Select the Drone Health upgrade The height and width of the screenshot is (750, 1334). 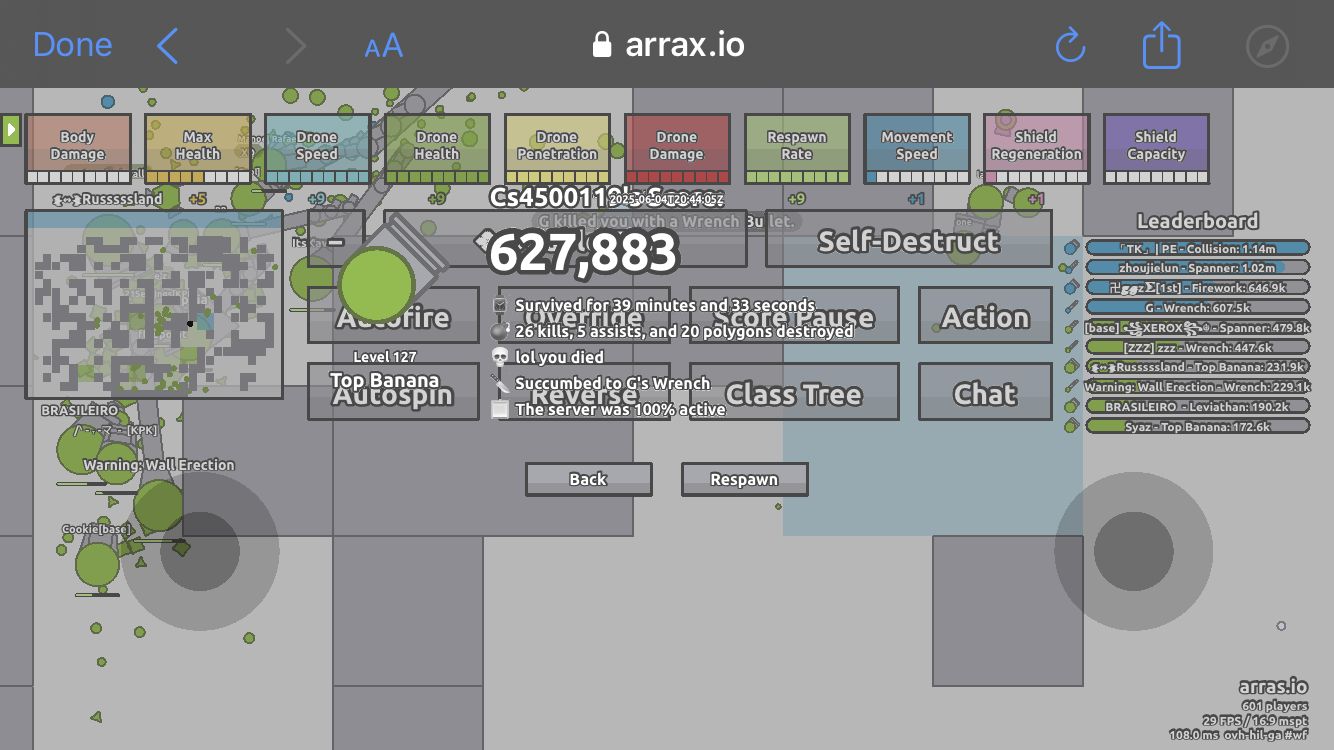[x=437, y=149]
